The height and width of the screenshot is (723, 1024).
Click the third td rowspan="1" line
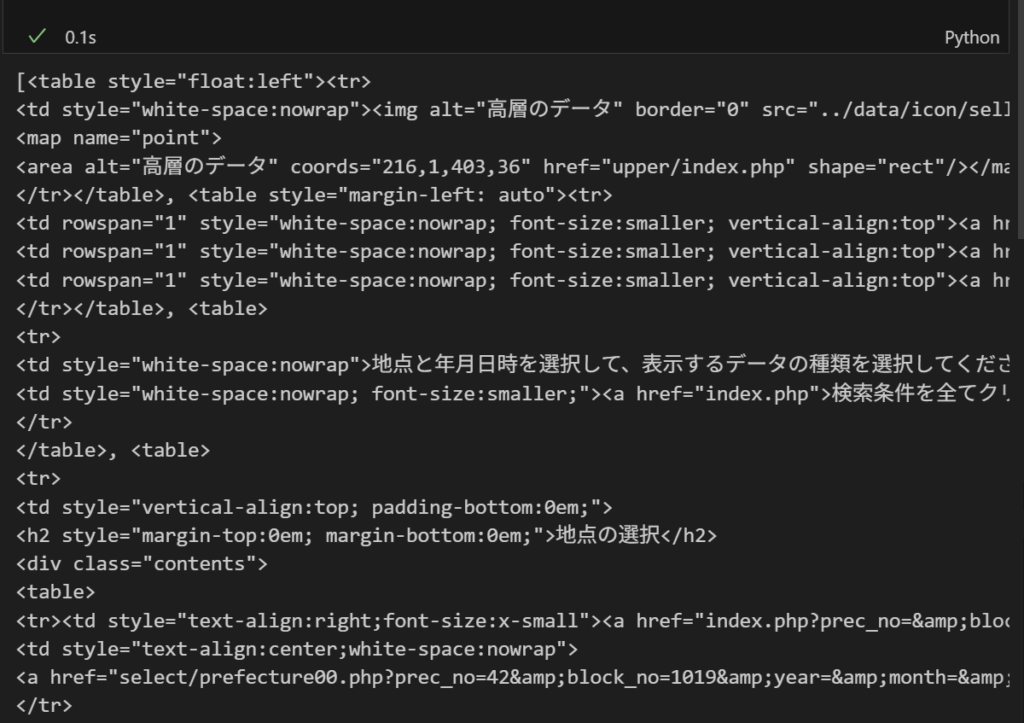(x=513, y=280)
